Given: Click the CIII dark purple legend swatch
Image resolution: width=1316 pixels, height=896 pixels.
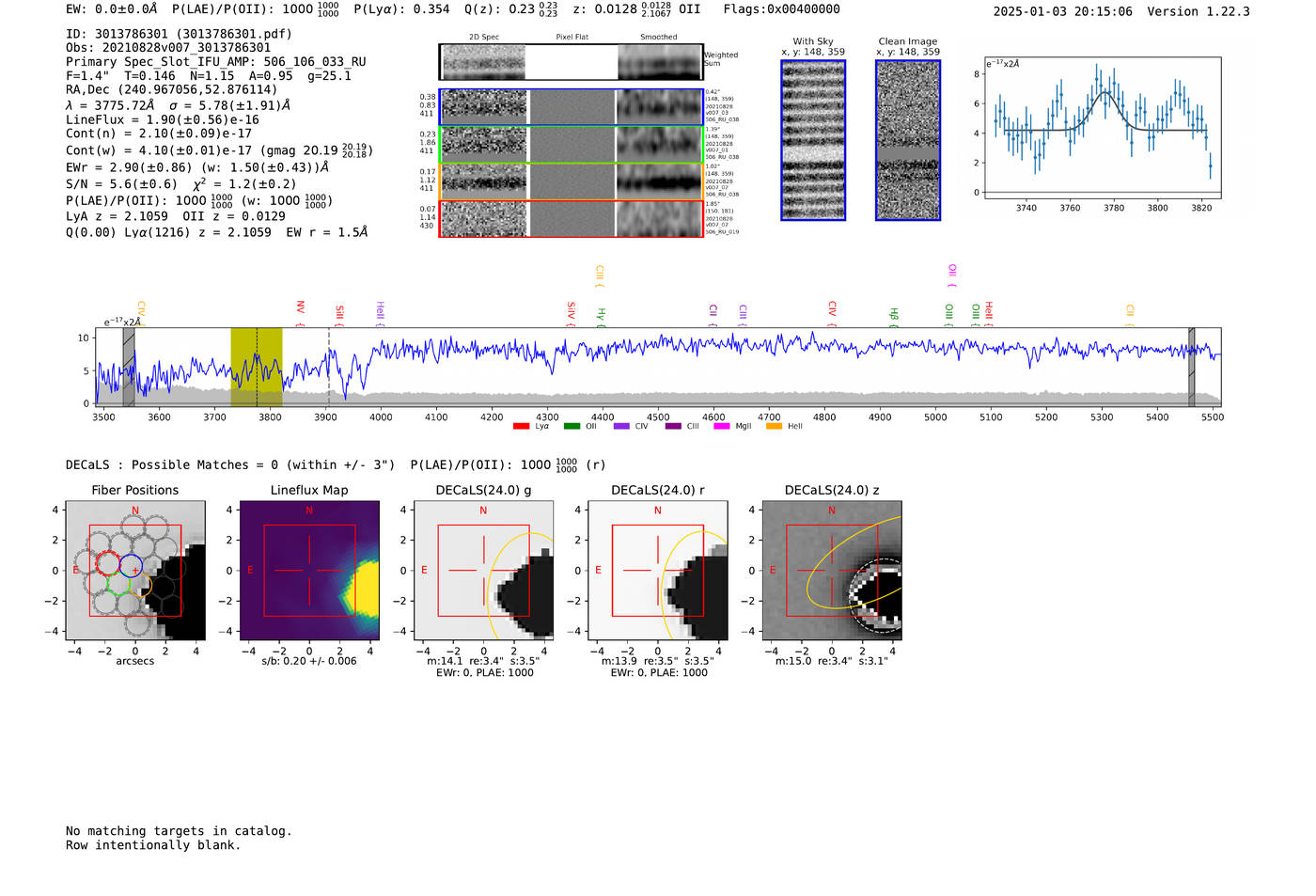Looking at the screenshot, I should 673,427.
